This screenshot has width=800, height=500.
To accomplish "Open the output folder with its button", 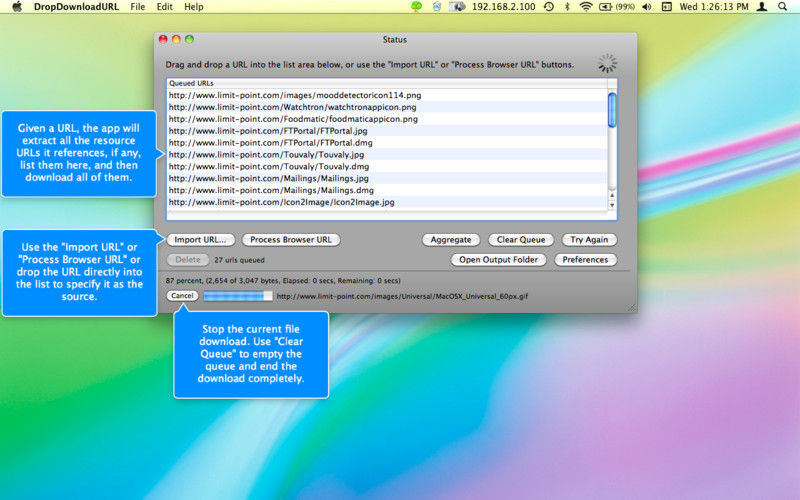I will [498, 260].
